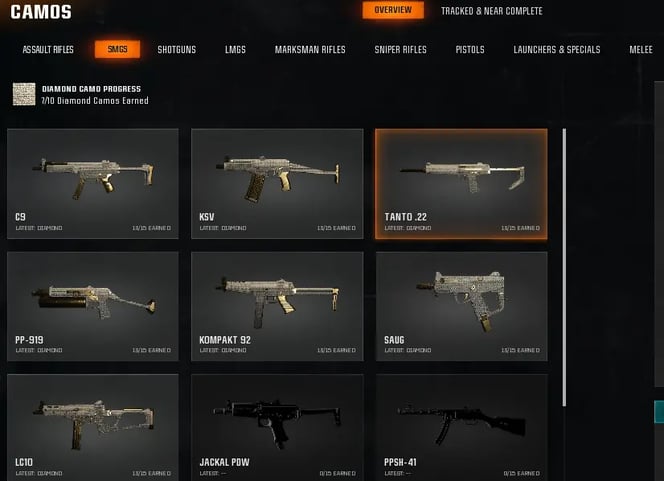This screenshot has height=481, width=664.
Task: Open the KSV weapon camo card
Action: (277, 184)
